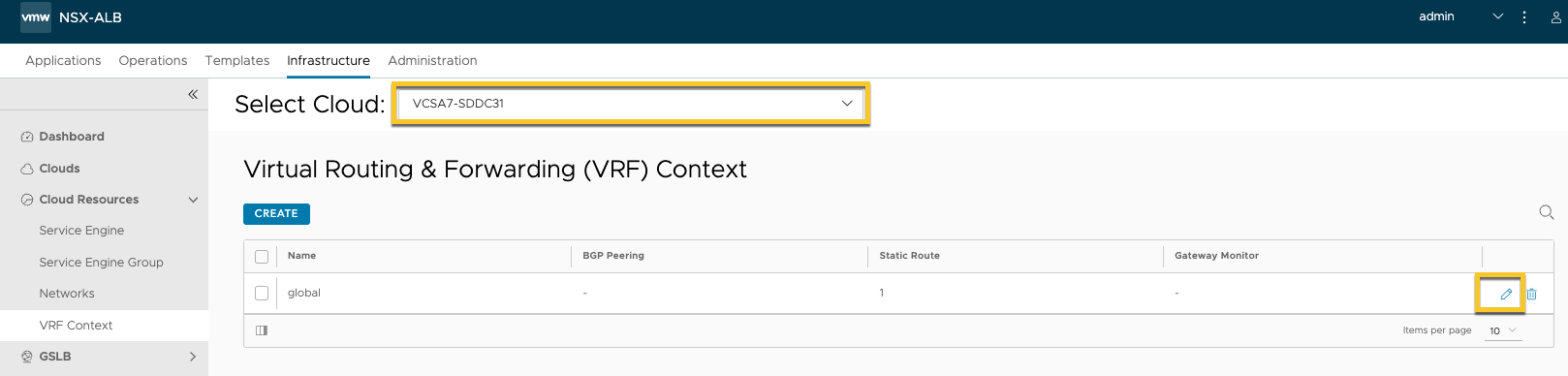This screenshot has height=376, width=1568.
Task: Open the Select Cloud dropdown VCSA7-SDDC31
Action: 631,104
